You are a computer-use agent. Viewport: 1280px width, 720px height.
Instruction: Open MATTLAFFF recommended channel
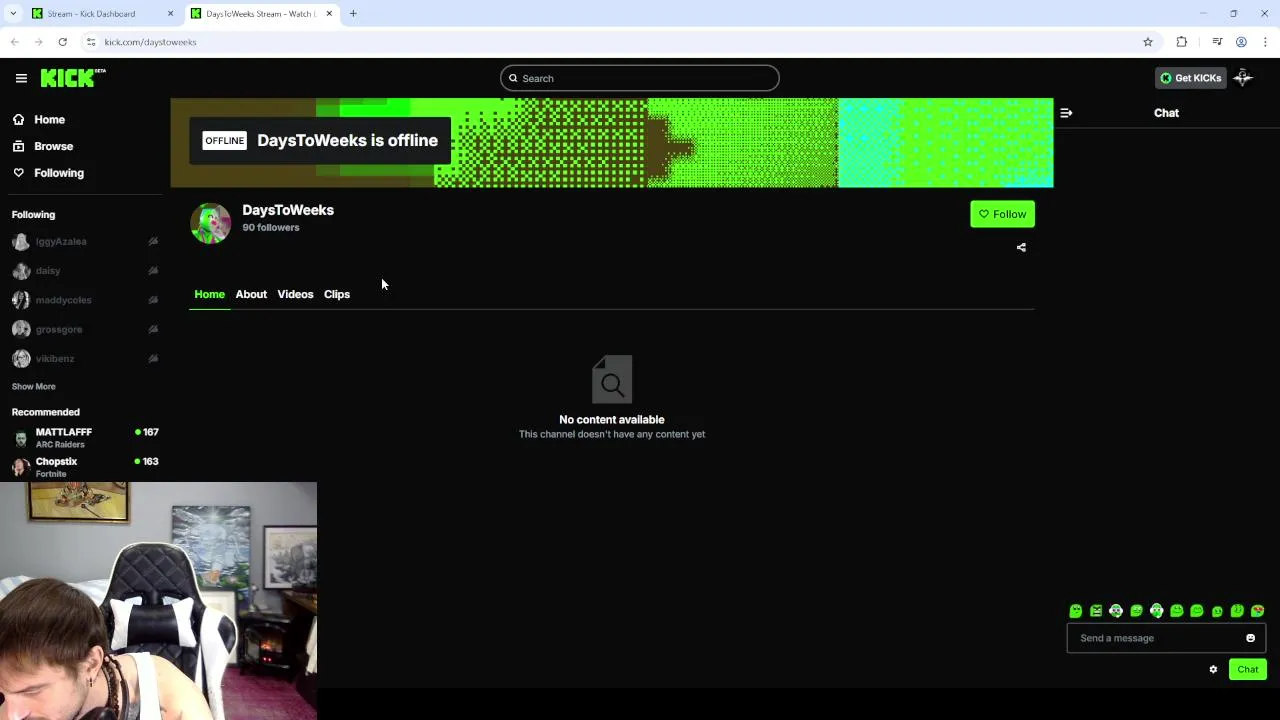pos(85,437)
